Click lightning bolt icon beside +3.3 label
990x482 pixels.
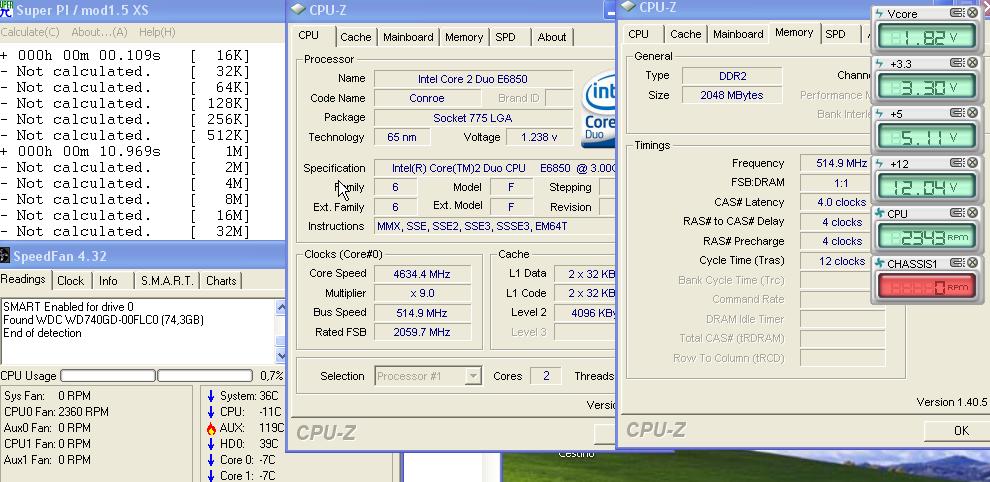880,63
